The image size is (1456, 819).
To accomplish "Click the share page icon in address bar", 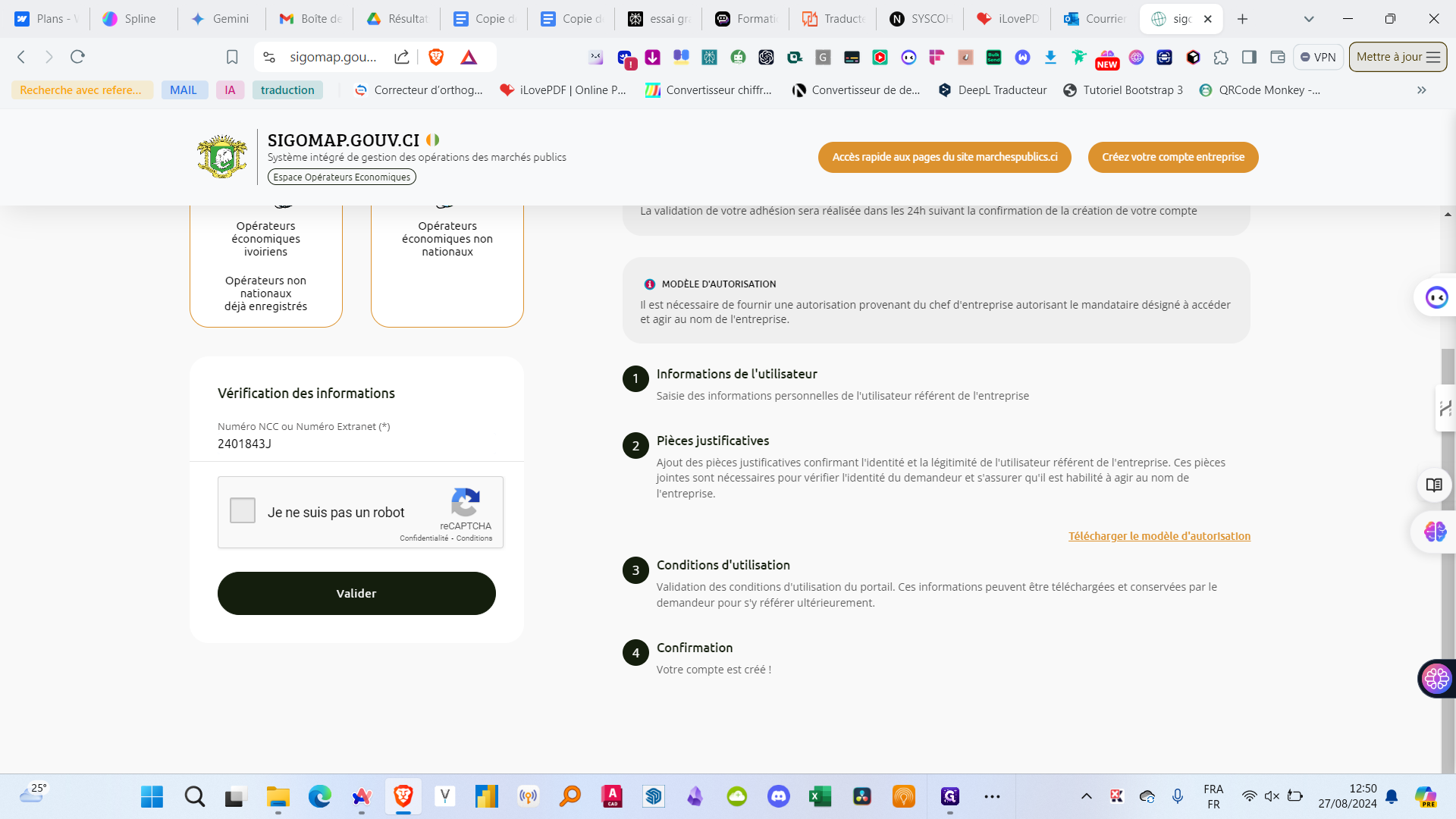I will 402,57.
